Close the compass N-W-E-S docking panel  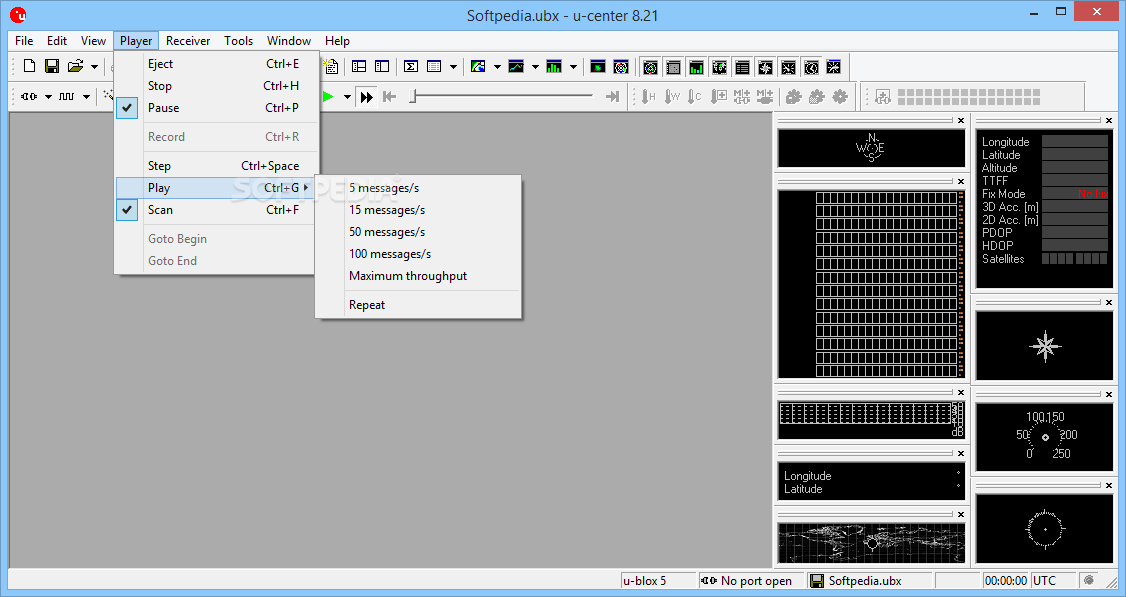click(x=961, y=121)
